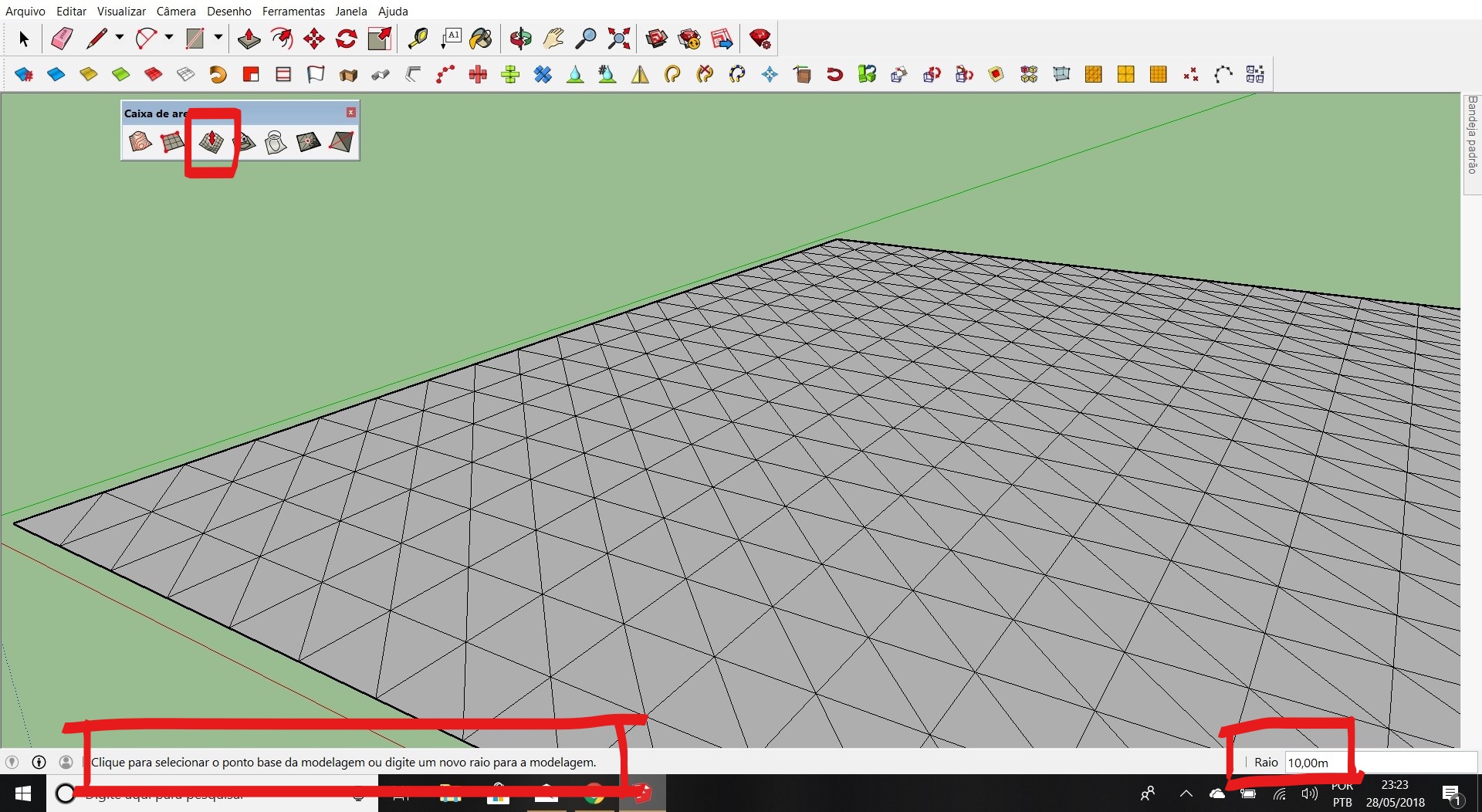Open the Janela menu

351,11
